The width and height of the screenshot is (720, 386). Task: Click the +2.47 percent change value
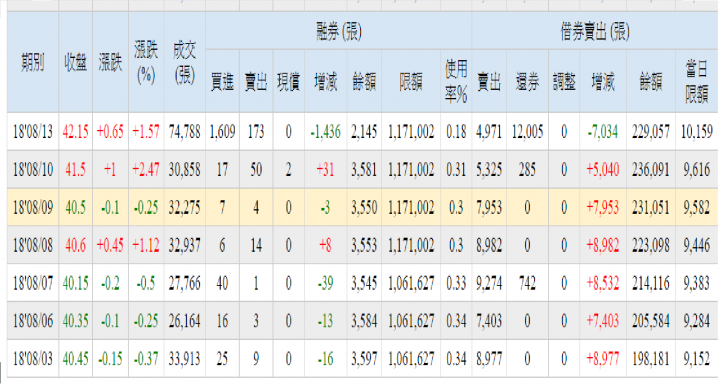(146, 170)
